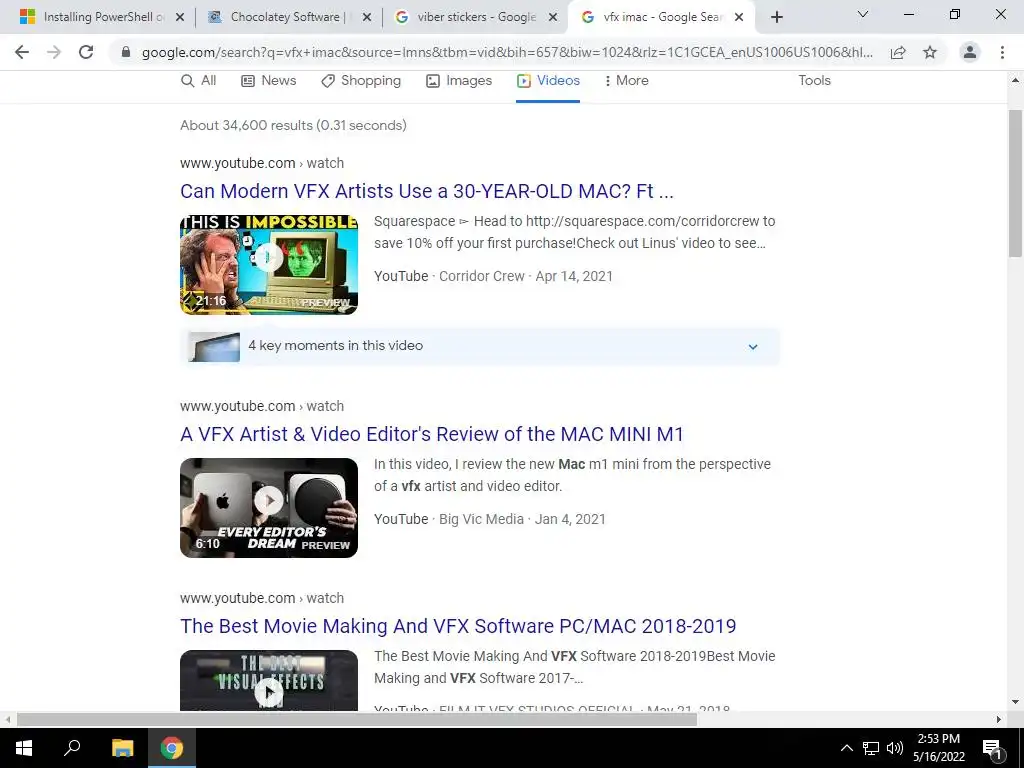The width and height of the screenshot is (1024, 768).
Task: Open Best Movie Making VFX Software link
Action: point(458,626)
